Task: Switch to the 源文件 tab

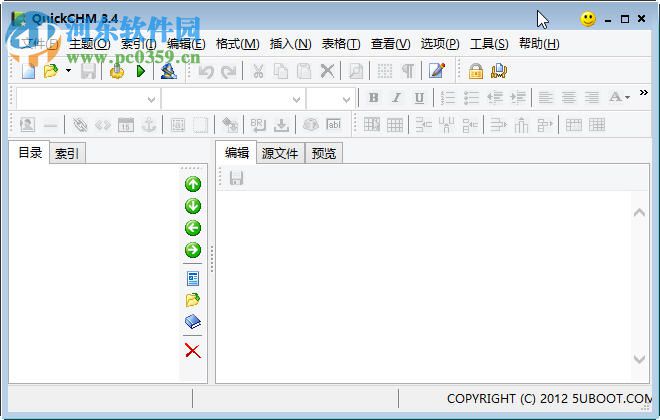Action: (x=280, y=154)
